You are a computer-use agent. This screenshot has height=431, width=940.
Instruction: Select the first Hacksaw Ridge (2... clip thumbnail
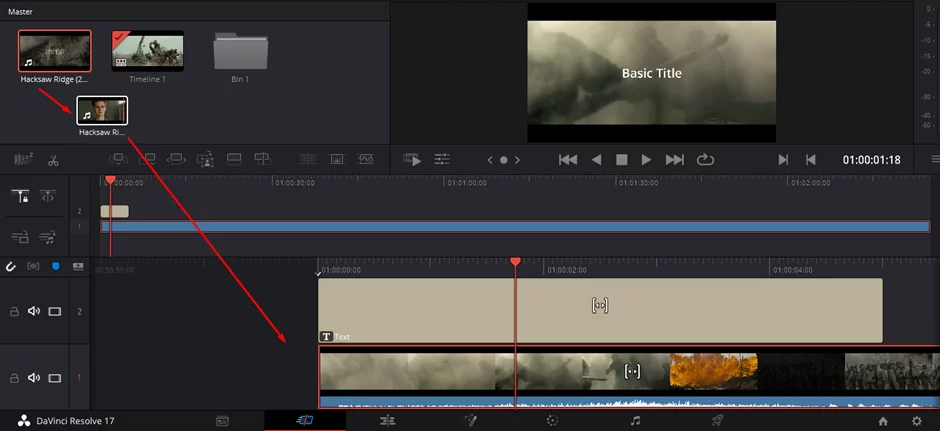coord(55,52)
